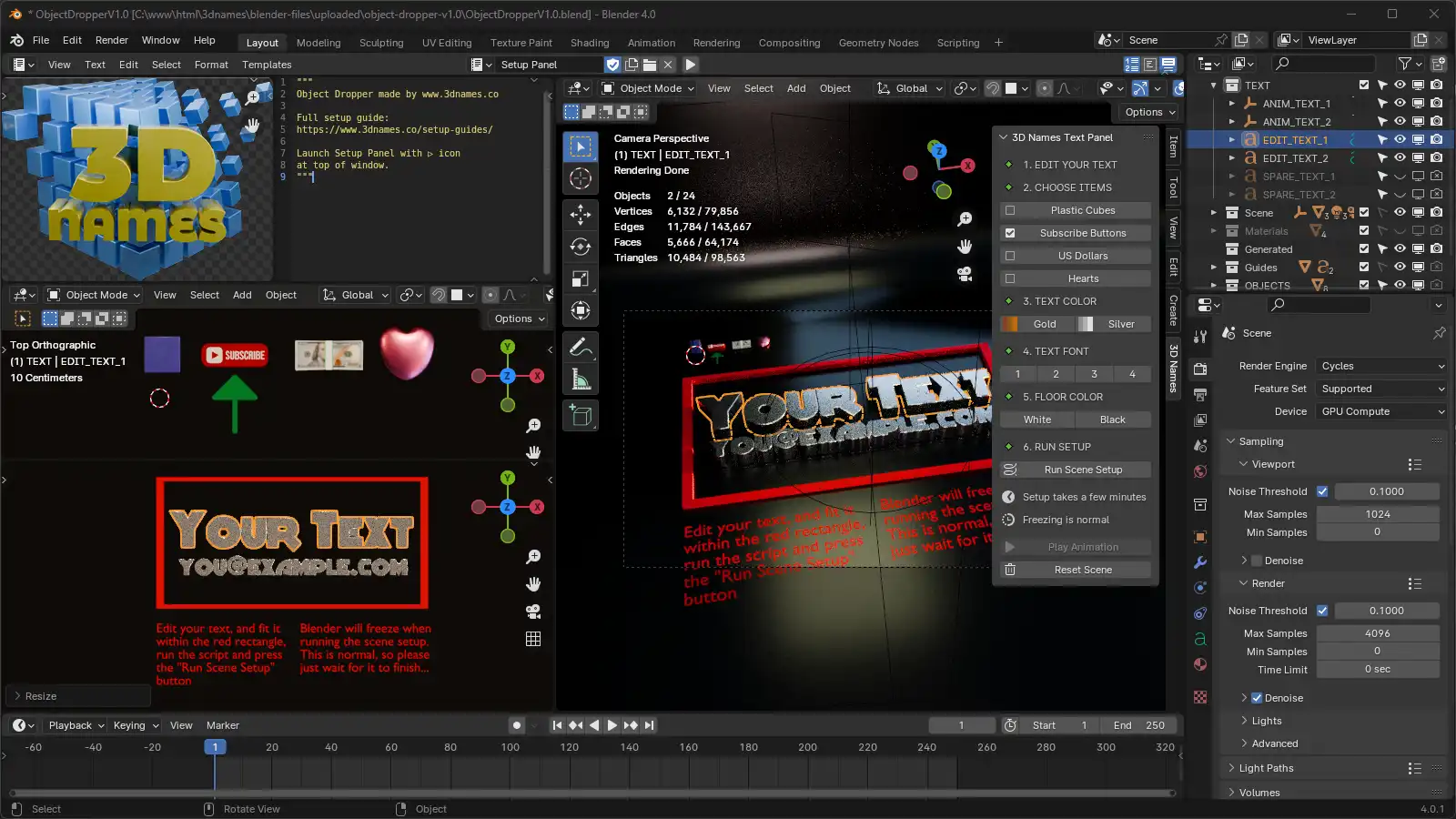Viewport: 1456px width, 819px height.
Task: Open the text file browse folder icon
Action: pos(650,65)
